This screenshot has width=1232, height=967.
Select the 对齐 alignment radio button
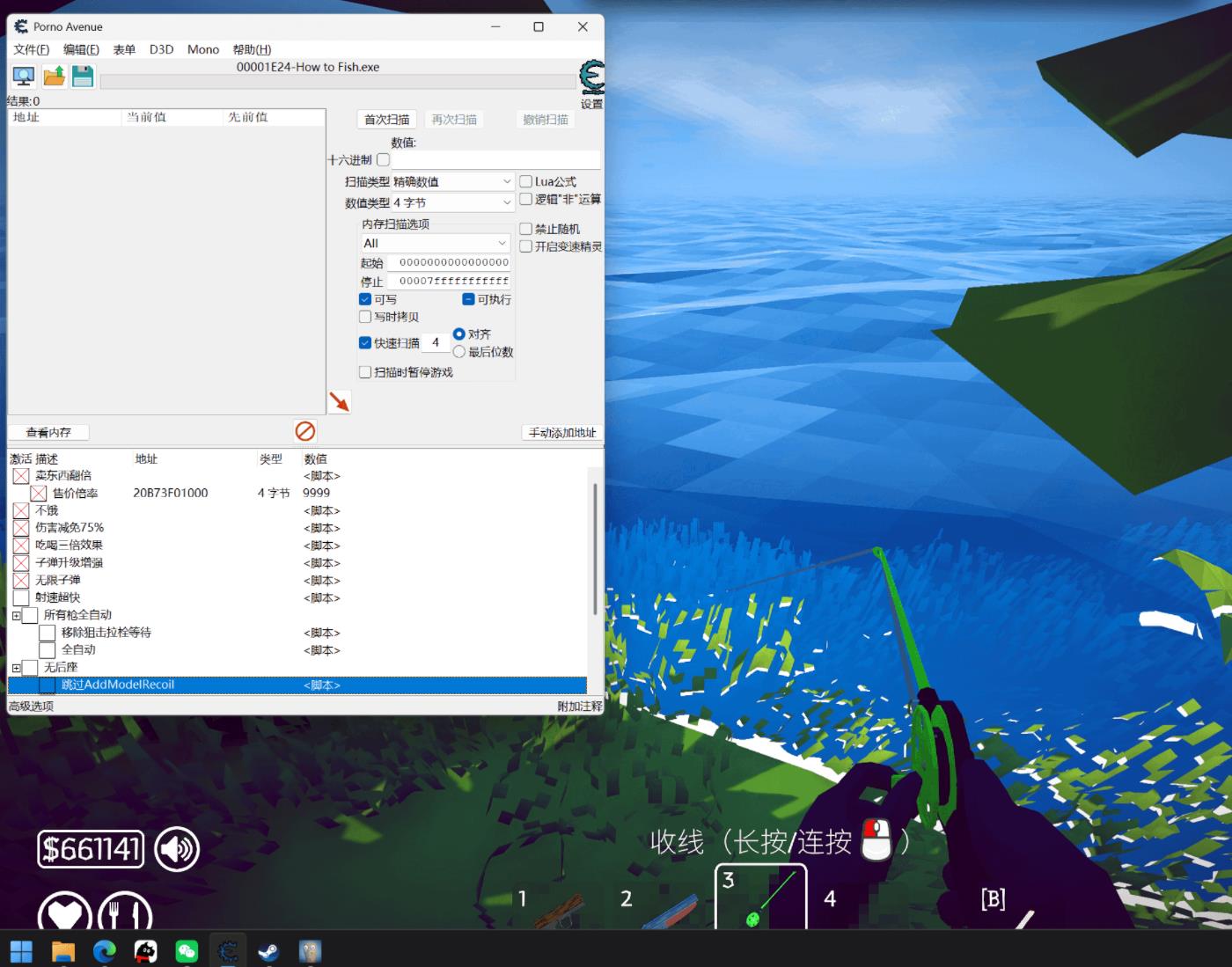pyautogui.click(x=458, y=334)
